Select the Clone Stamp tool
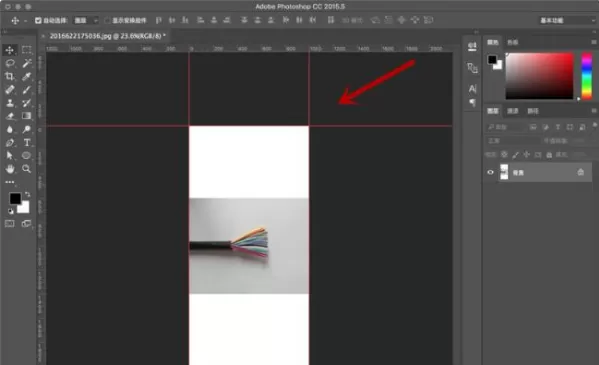The image size is (599, 365). (10, 103)
